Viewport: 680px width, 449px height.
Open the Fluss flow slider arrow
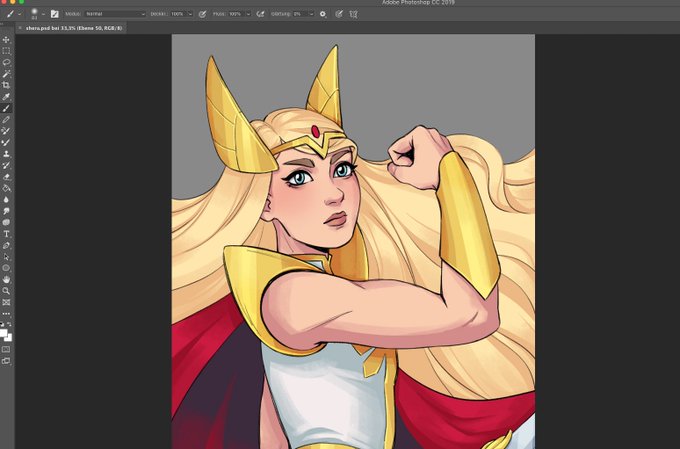tap(248, 14)
